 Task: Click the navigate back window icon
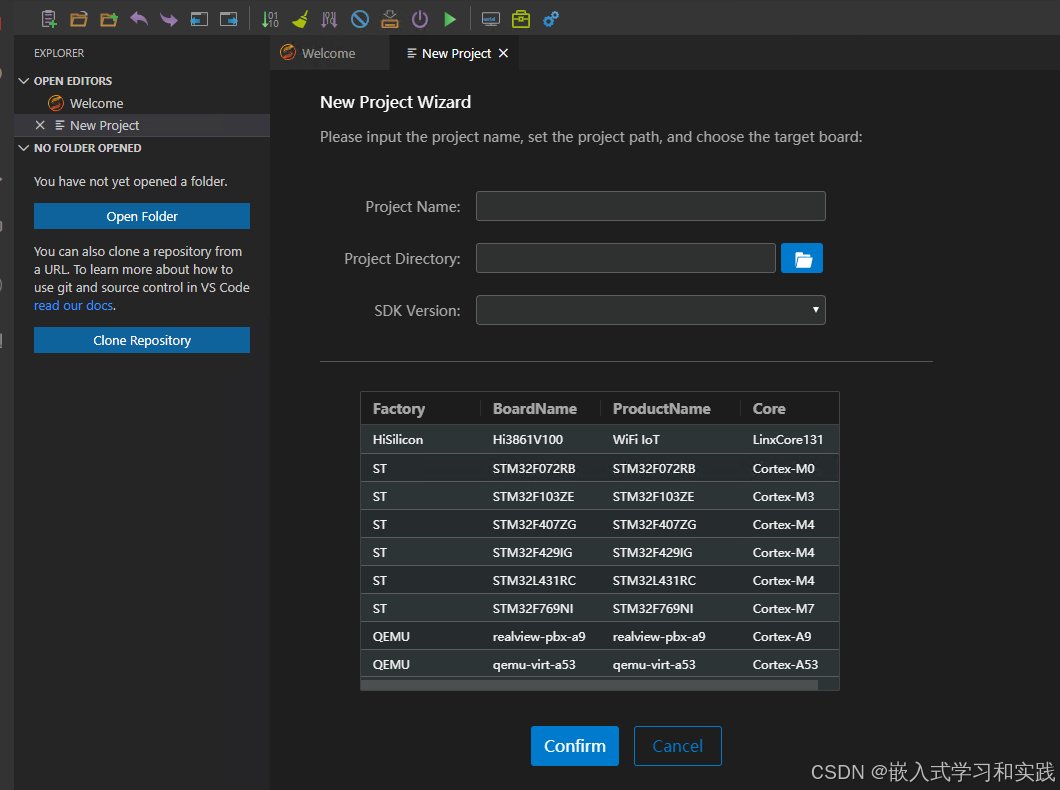[x=199, y=19]
